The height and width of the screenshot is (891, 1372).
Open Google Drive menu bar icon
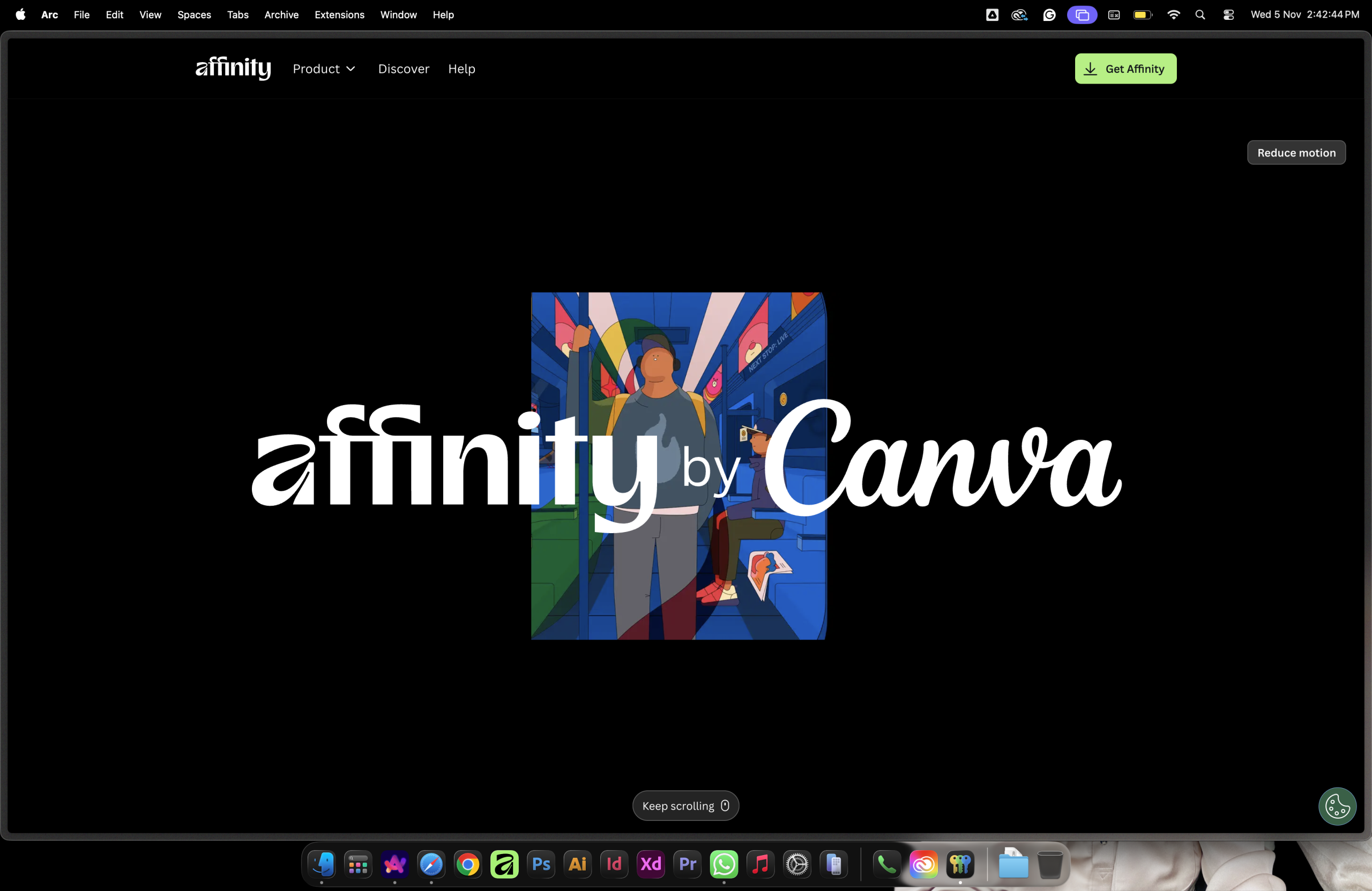[x=991, y=15]
